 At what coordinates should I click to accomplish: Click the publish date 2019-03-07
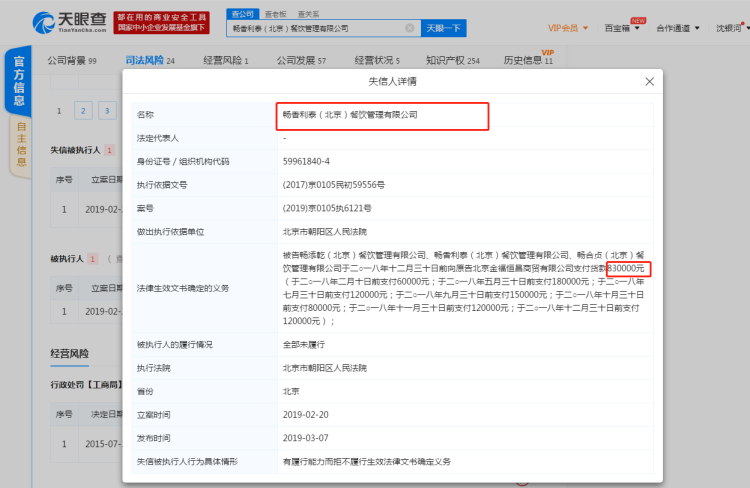(x=306, y=438)
